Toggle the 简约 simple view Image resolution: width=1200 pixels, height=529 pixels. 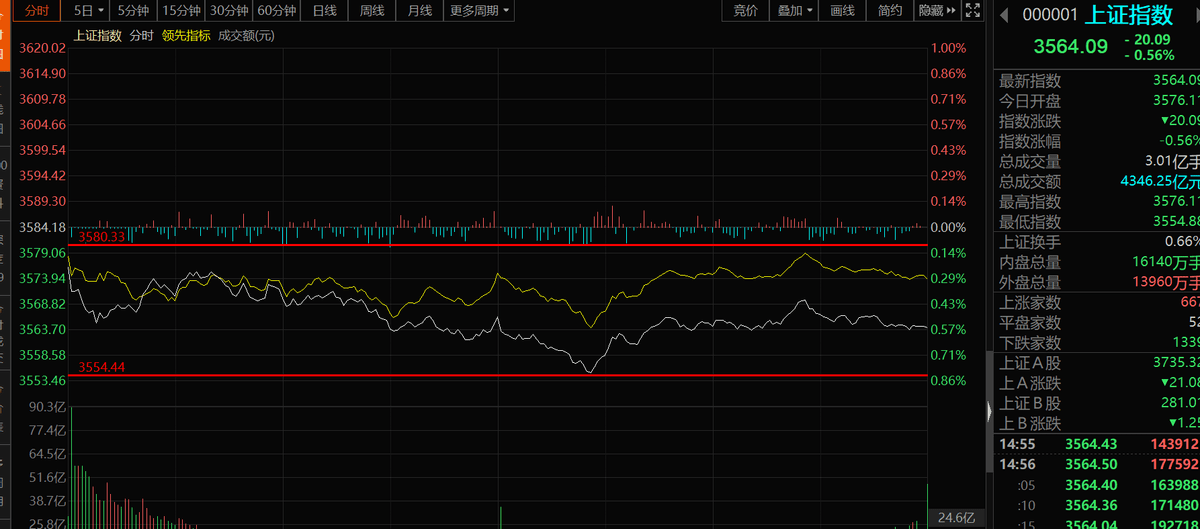[890, 11]
